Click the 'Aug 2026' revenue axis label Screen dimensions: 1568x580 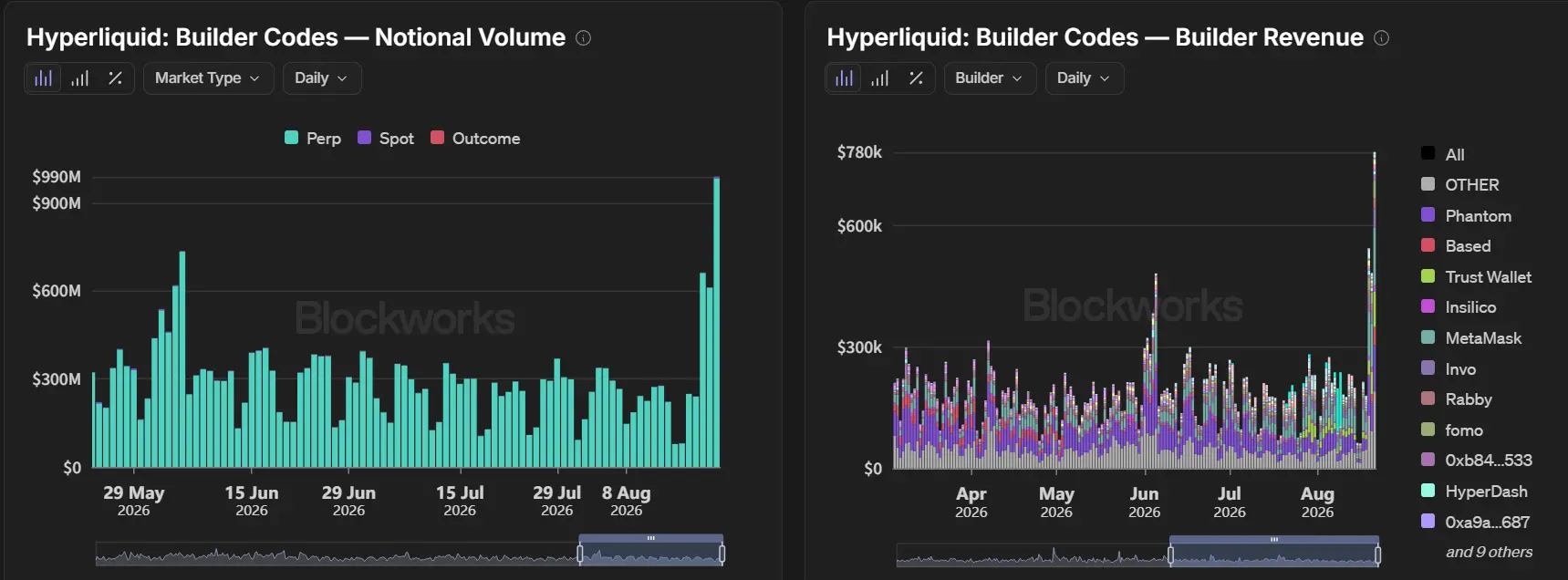[1317, 502]
